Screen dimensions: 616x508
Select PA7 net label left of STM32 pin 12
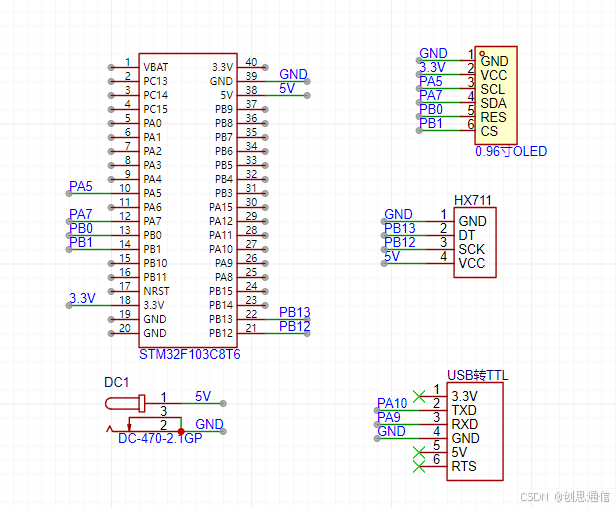pos(81,214)
